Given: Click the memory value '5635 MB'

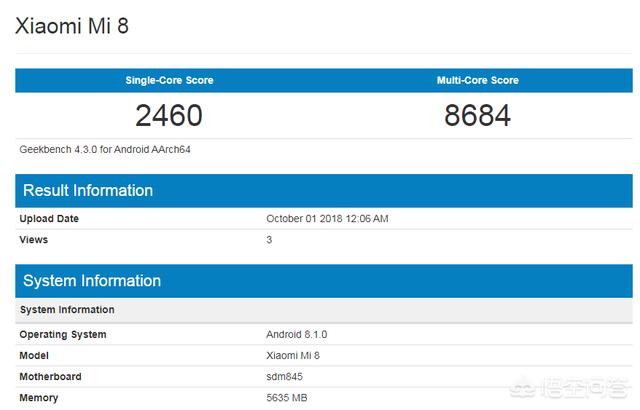Looking at the screenshot, I should (x=287, y=398).
